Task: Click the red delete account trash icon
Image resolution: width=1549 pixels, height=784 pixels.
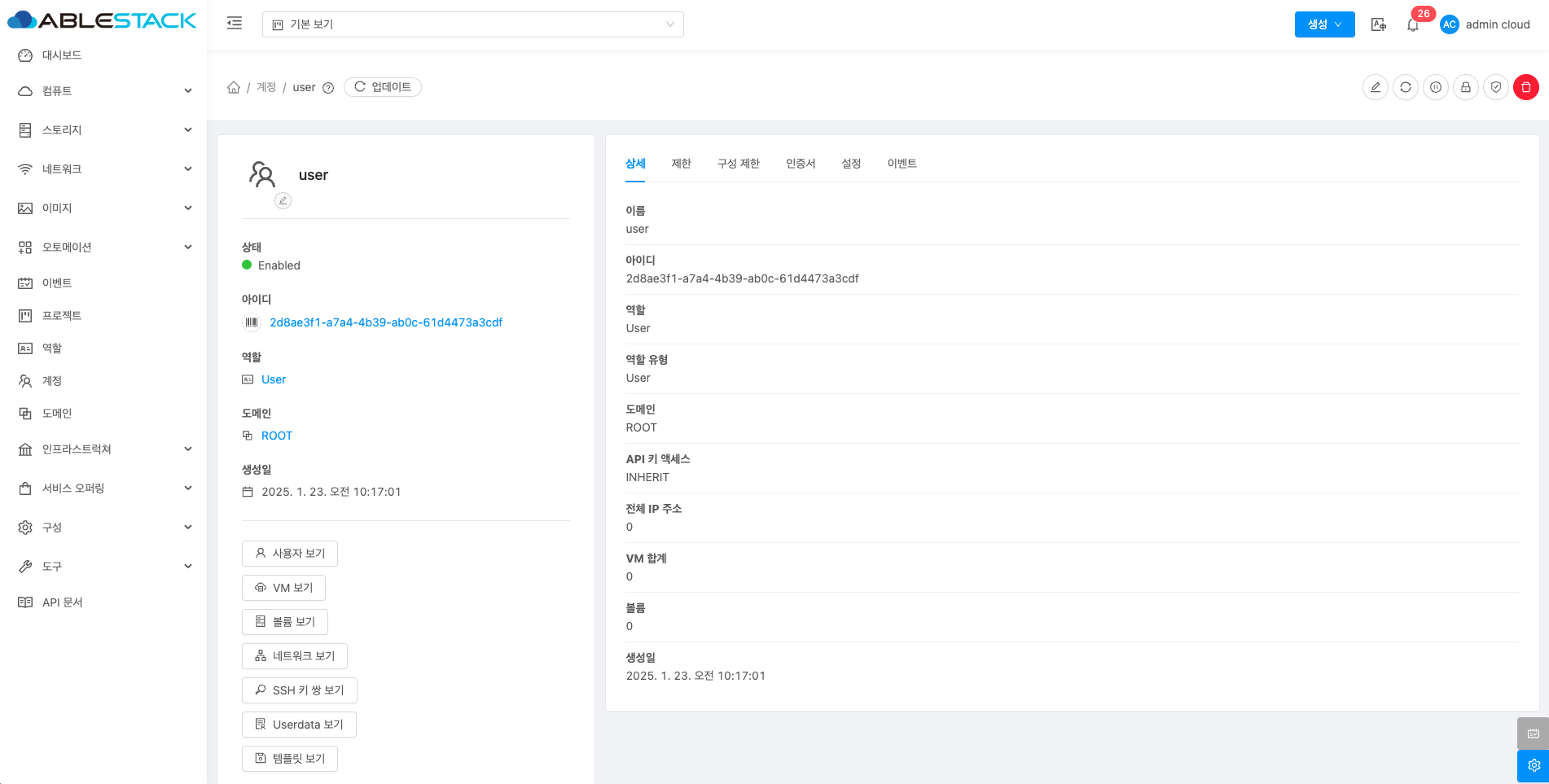Action: pos(1525,87)
